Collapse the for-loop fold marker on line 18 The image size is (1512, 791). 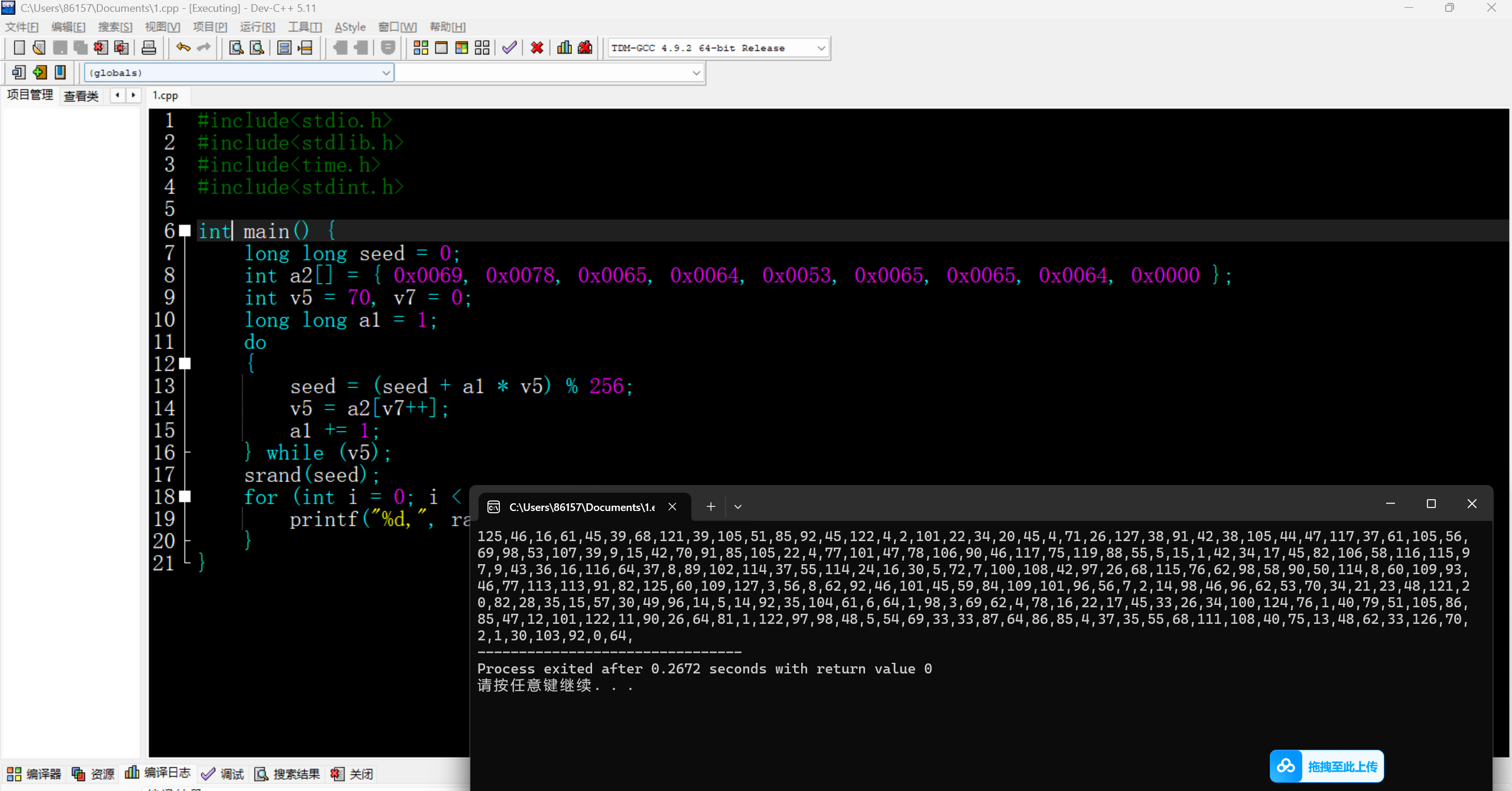pos(185,496)
